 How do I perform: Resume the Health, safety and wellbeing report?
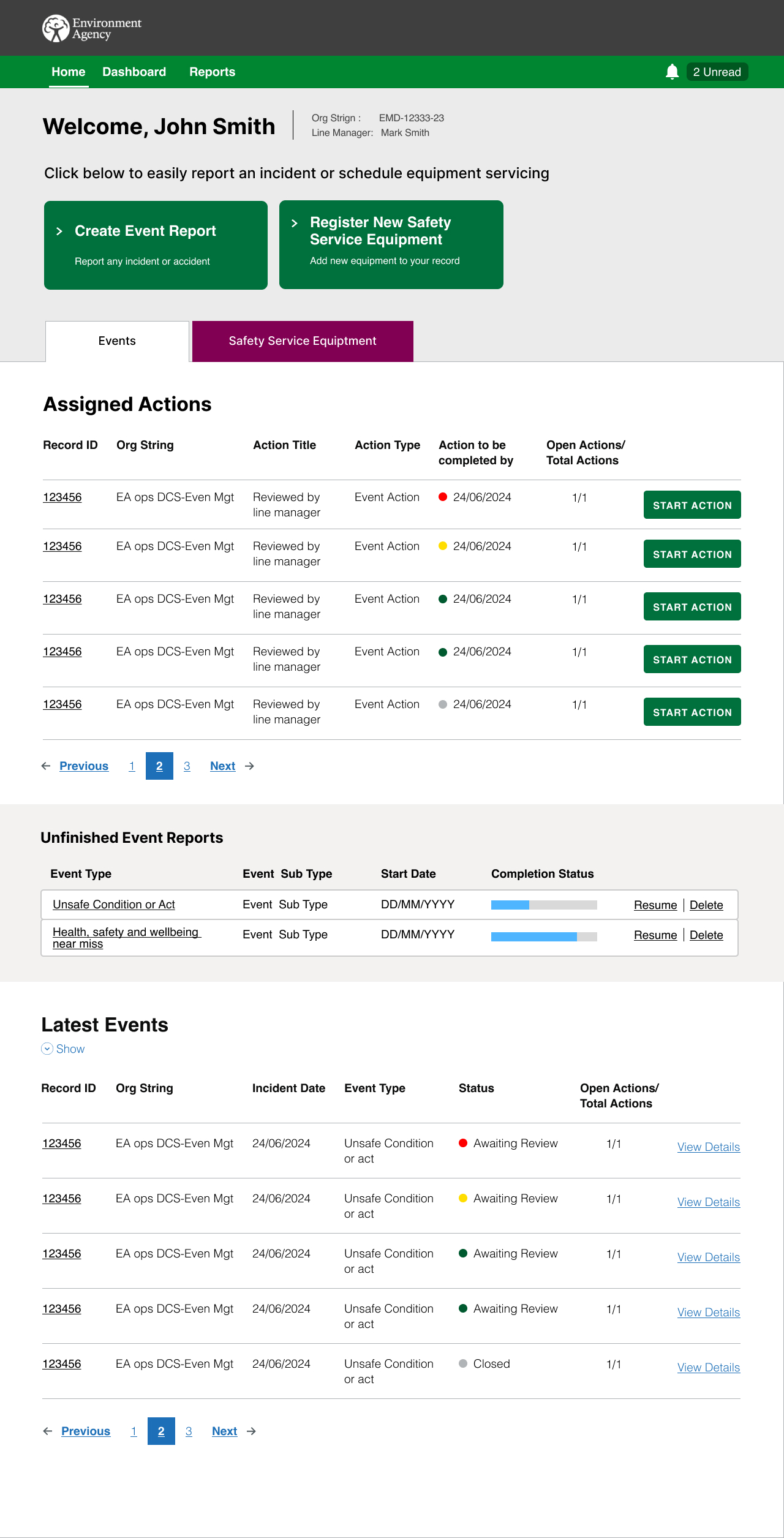point(655,935)
